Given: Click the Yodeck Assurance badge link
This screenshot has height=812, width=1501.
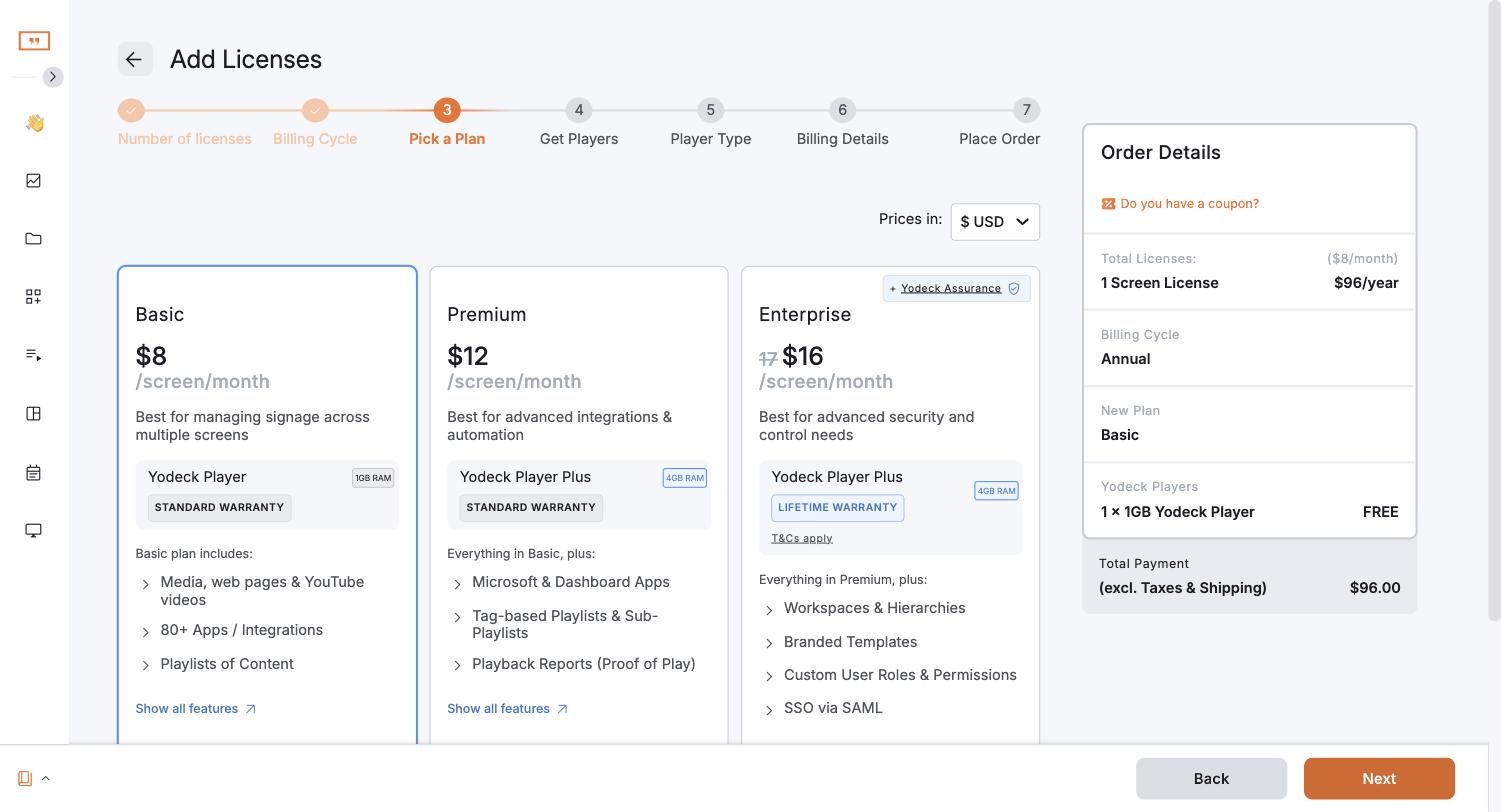Looking at the screenshot, I should (x=956, y=288).
